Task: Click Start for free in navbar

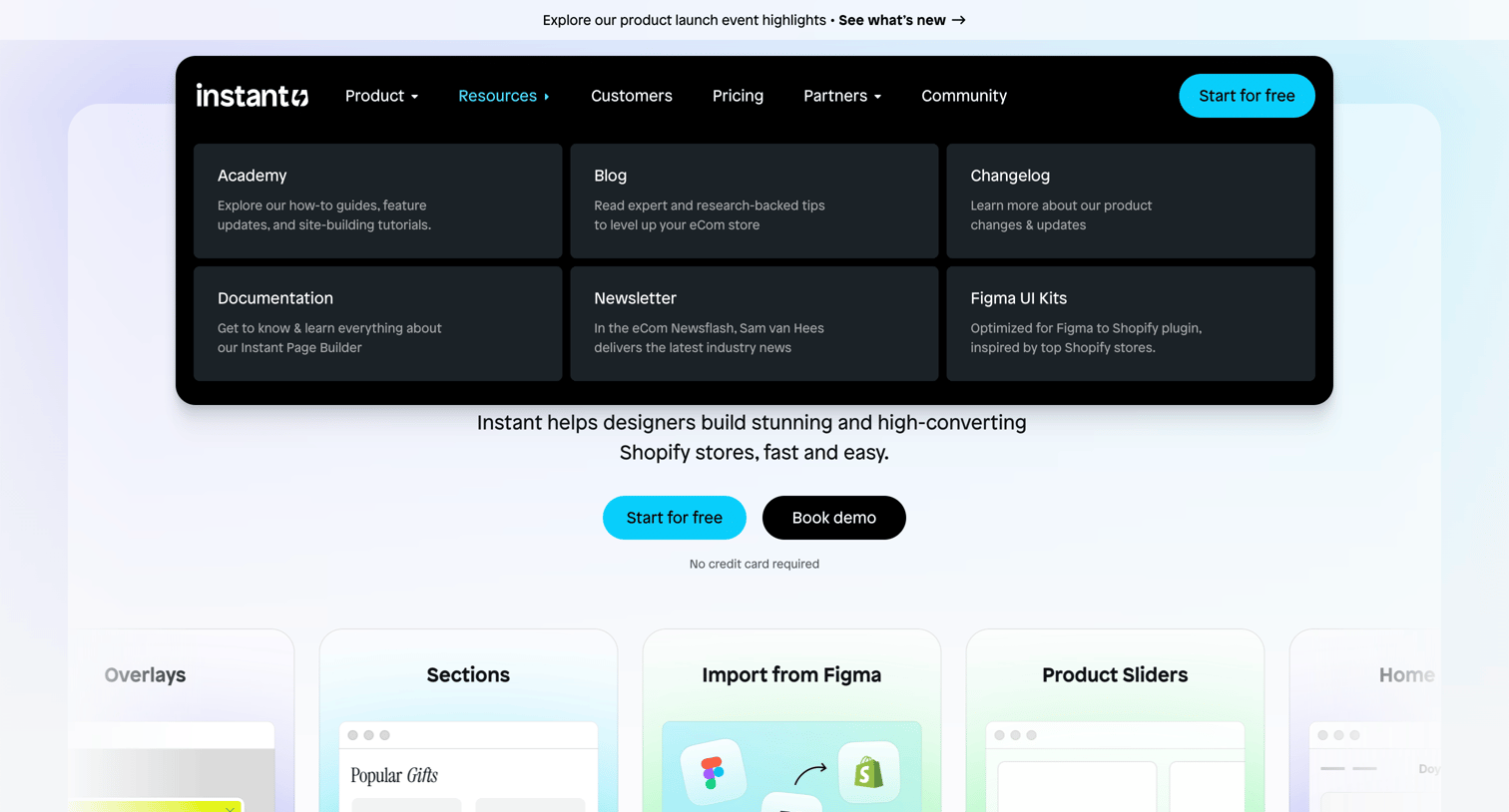Action: click(1247, 96)
